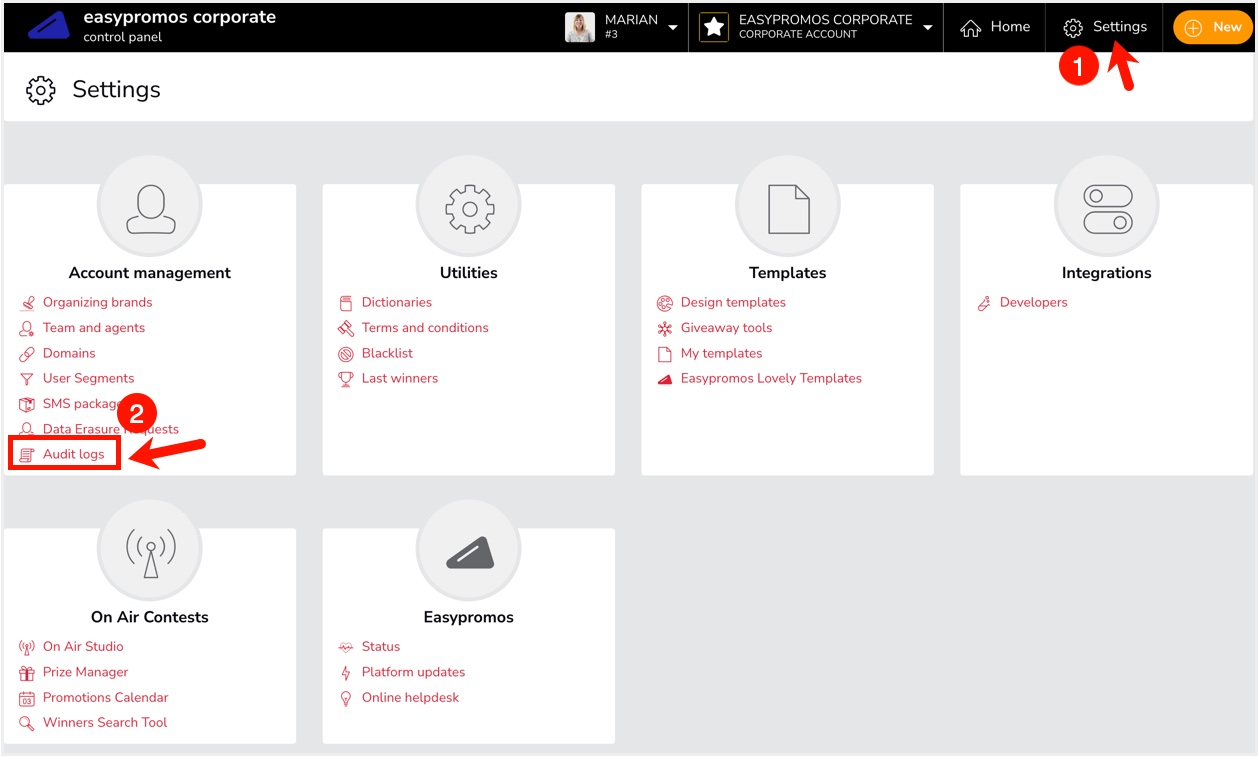Open Team and agents link
The width and height of the screenshot is (1258, 757).
[94, 328]
